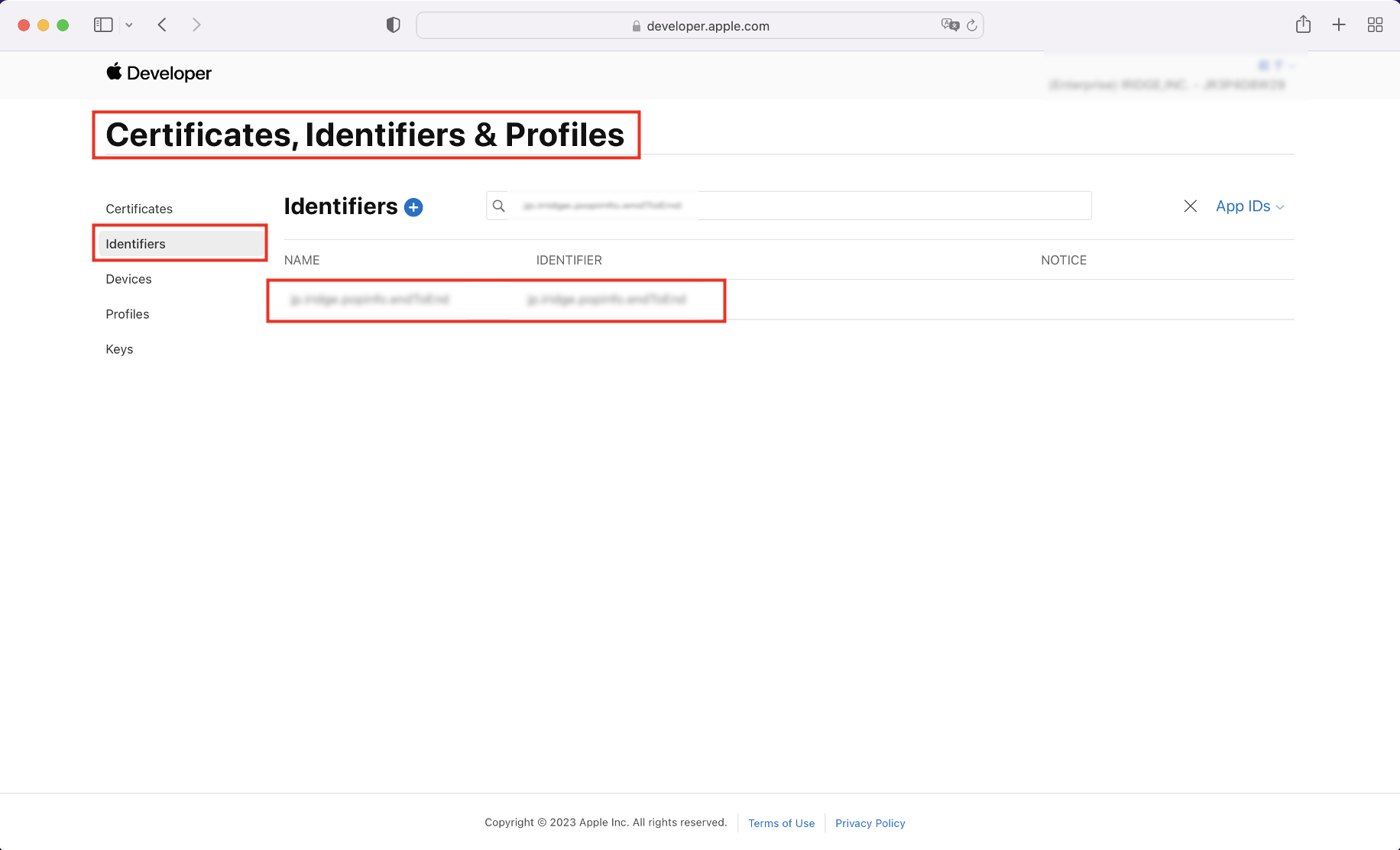Reload the page icon
The height and width of the screenshot is (850, 1400).
point(972,25)
